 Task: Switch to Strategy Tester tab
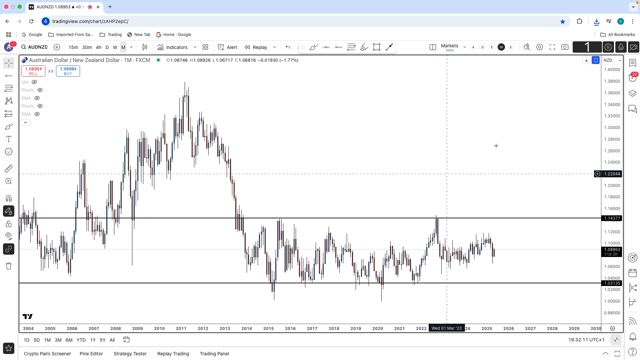coord(130,354)
